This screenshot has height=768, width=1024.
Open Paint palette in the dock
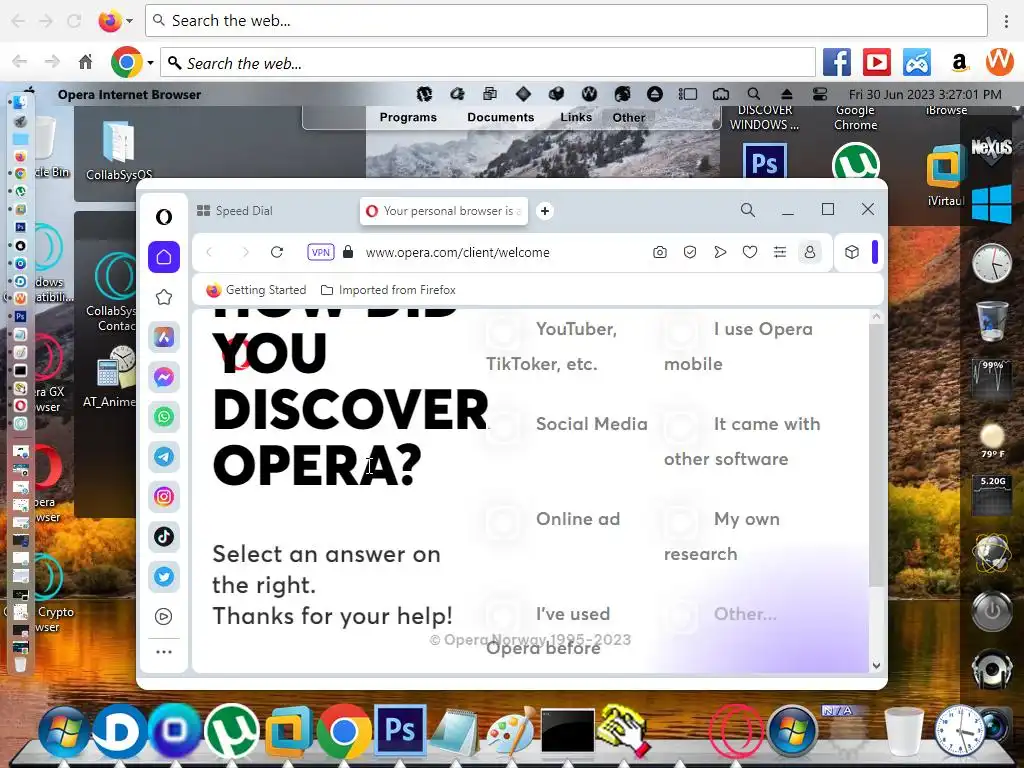point(512,731)
